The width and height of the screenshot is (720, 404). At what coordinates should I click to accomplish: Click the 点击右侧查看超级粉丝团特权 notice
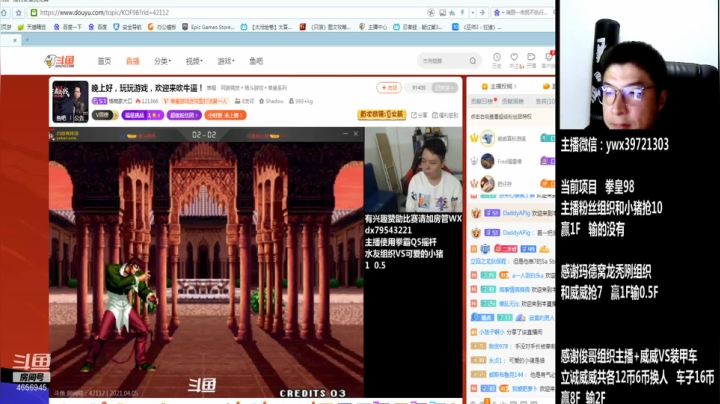click(501, 117)
